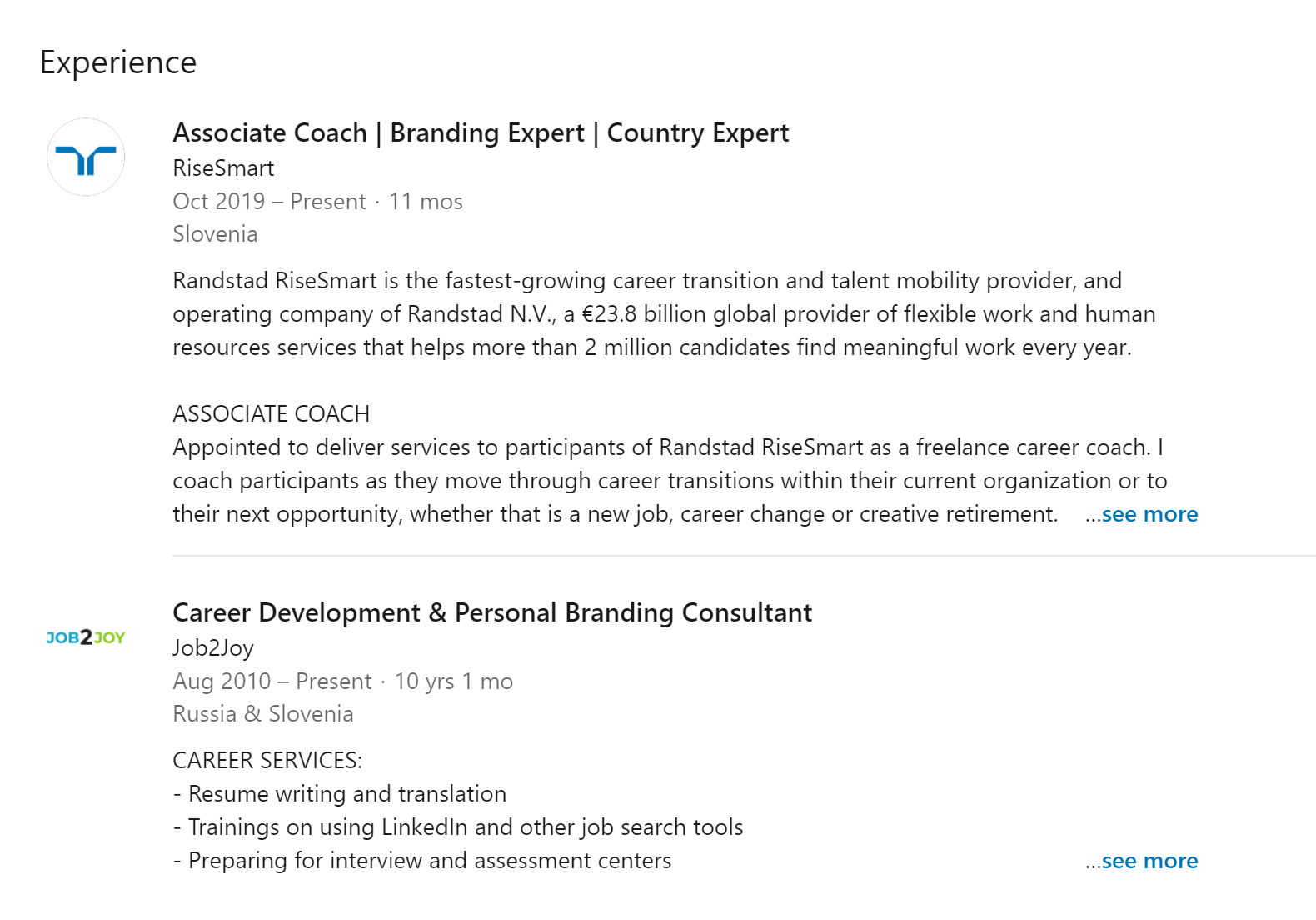Click the Resume writing and translation line
This screenshot has height=920, width=1316.
(x=340, y=794)
